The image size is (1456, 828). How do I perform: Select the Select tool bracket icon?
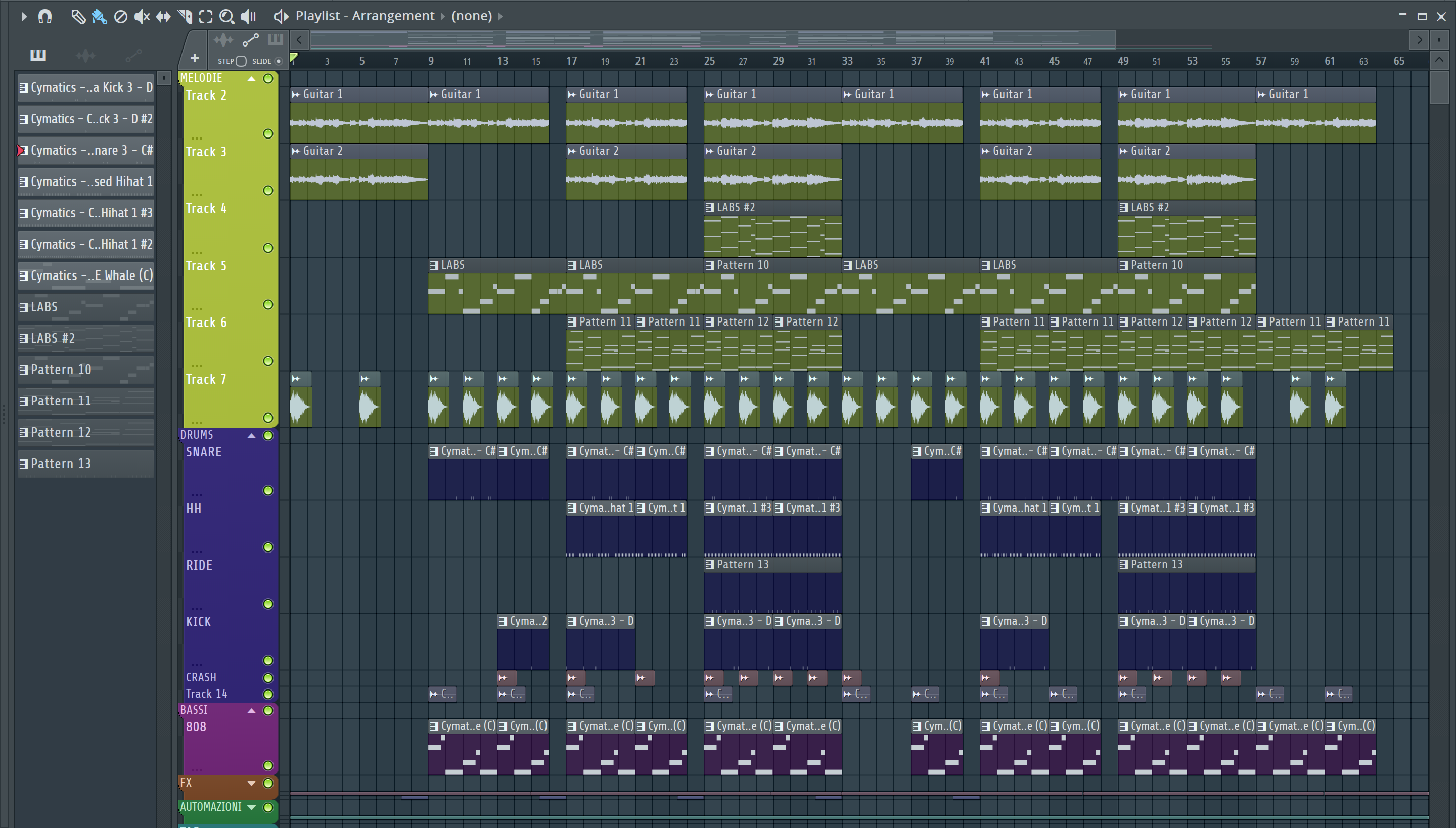(206, 17)
